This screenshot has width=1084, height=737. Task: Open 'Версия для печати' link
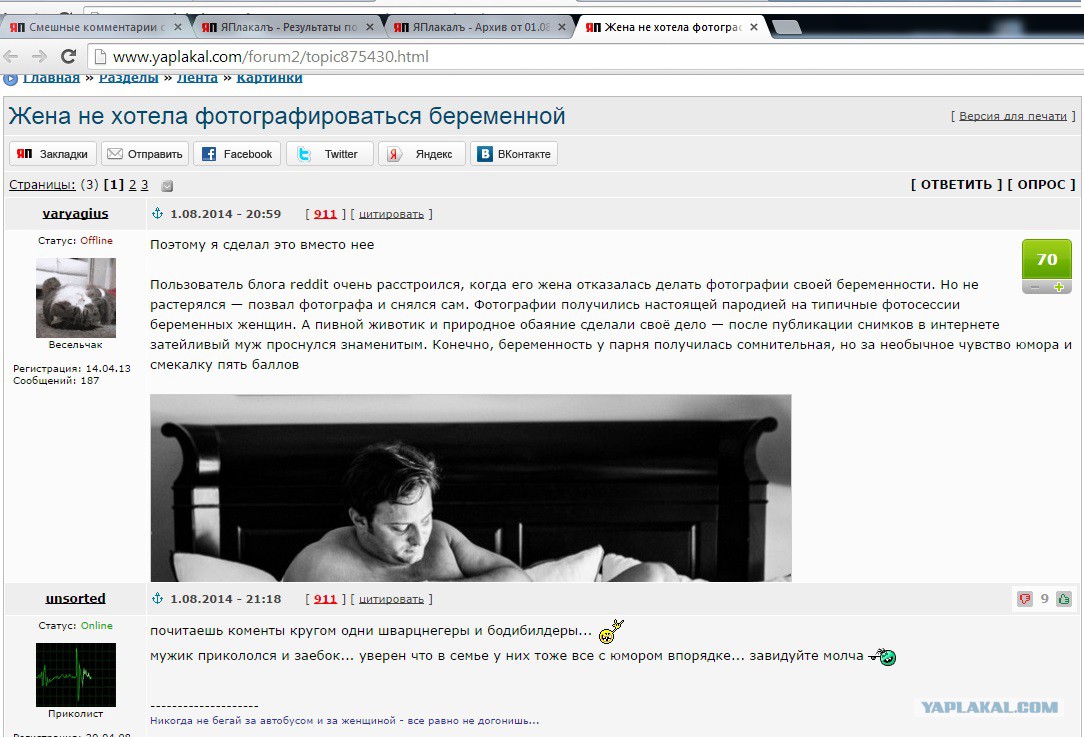(1013, 116)
